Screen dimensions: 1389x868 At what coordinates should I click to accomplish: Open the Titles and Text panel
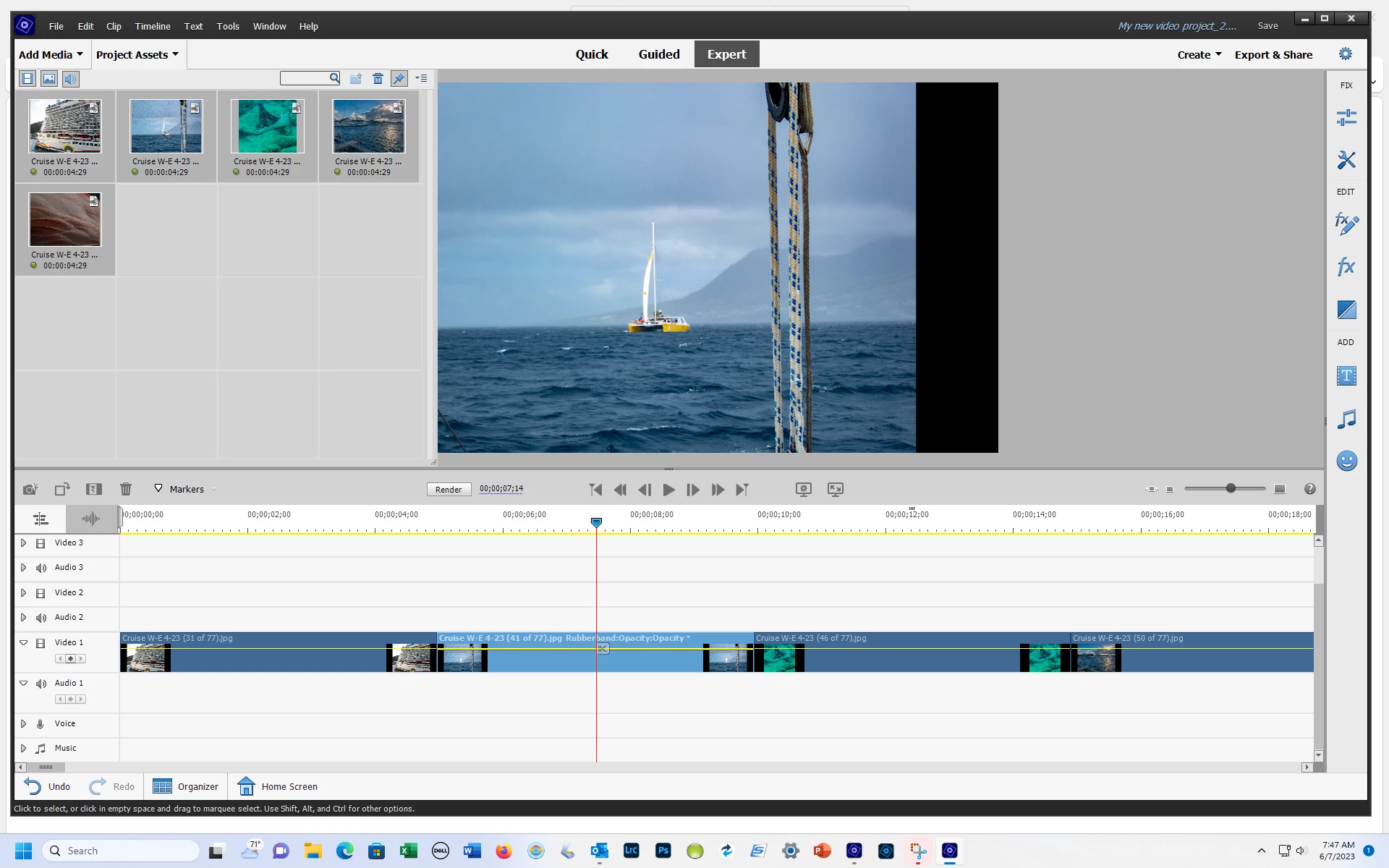tap(1346, 376)
